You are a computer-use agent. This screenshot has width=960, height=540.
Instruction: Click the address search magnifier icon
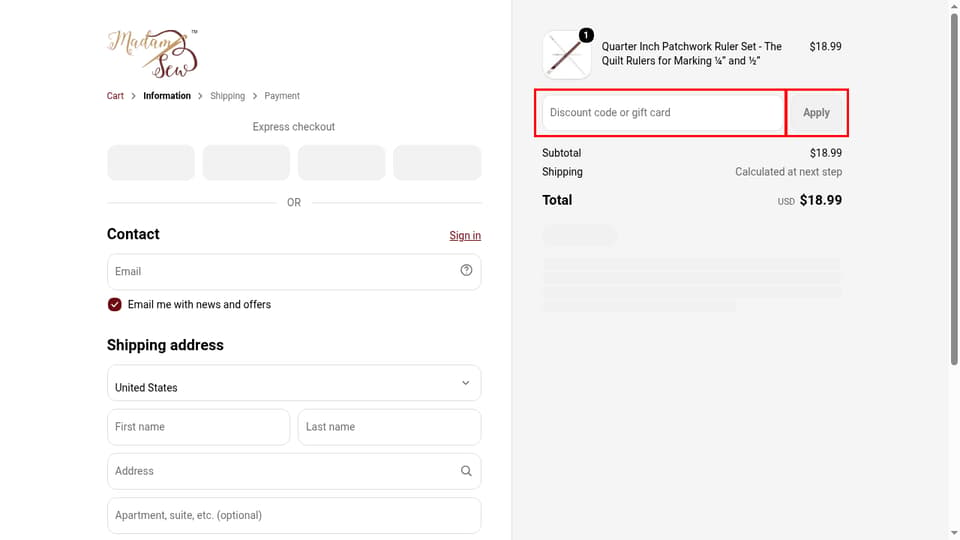coord(466,471)
